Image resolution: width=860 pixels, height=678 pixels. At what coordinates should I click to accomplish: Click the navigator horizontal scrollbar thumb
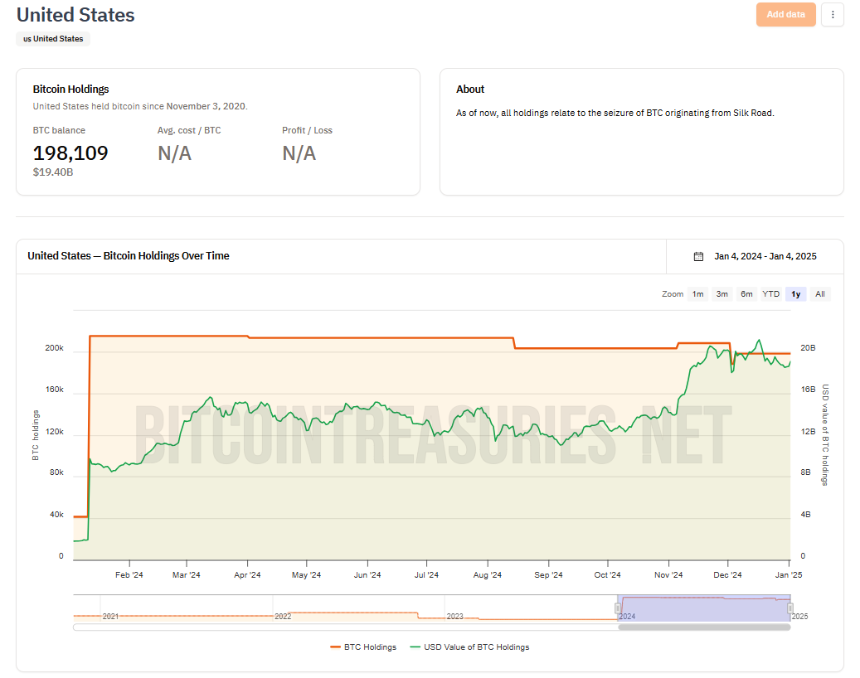(x=704, y=627)
